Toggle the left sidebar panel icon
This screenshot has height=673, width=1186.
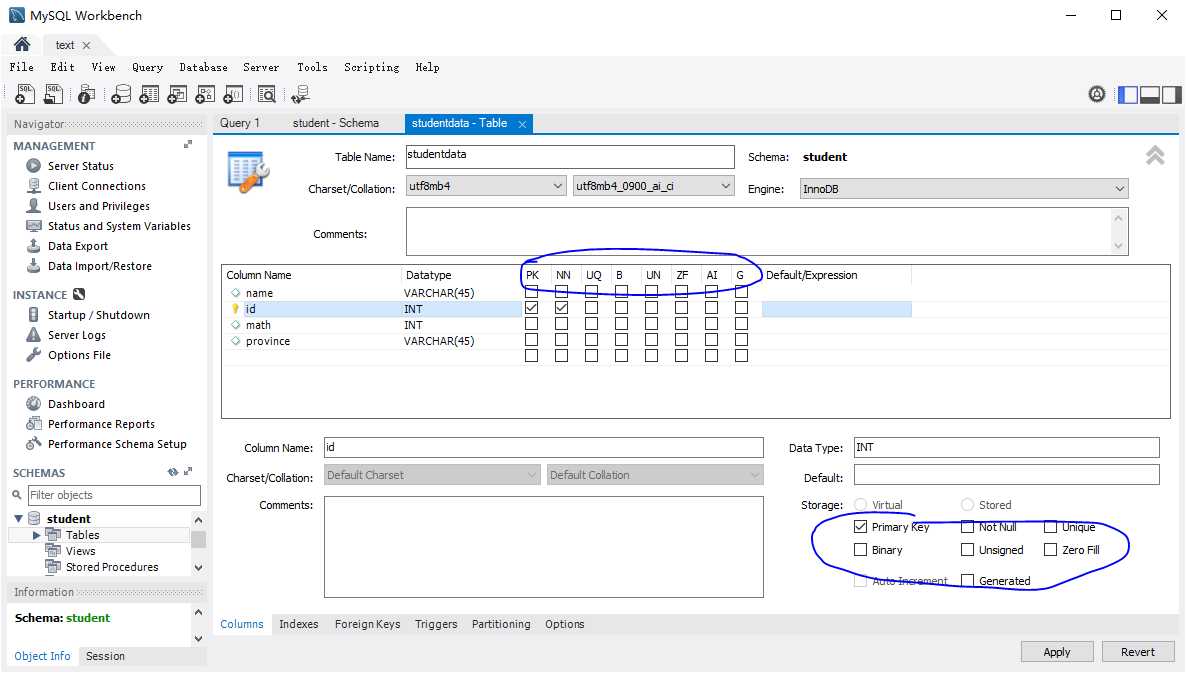click(1128, 95)
